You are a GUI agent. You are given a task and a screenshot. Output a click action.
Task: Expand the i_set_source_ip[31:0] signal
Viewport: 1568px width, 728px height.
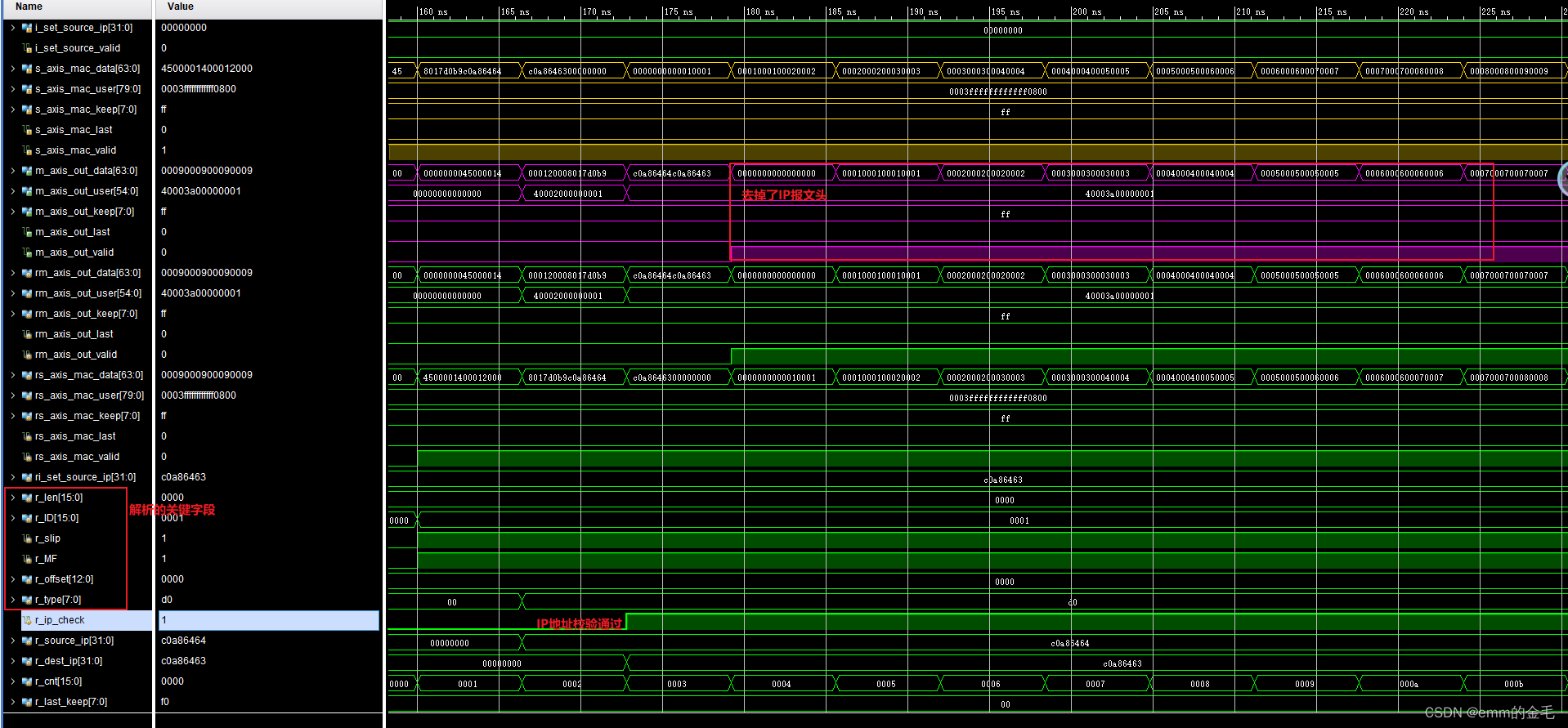coord(12,28)
